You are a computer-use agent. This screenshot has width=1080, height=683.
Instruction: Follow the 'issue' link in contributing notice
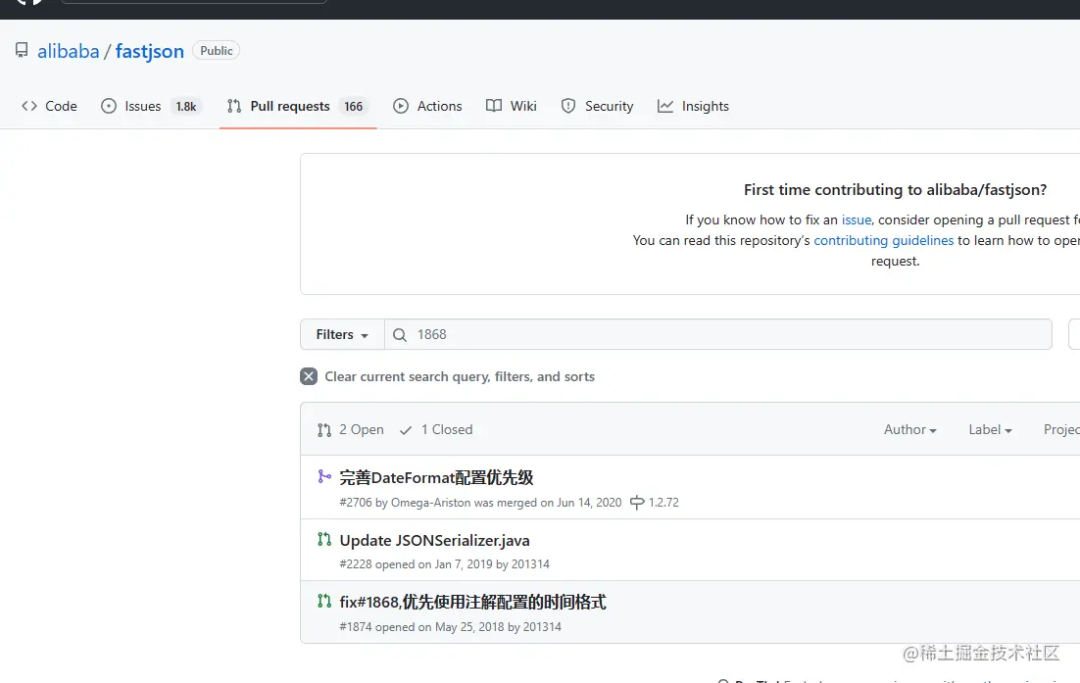click(856, 220)
